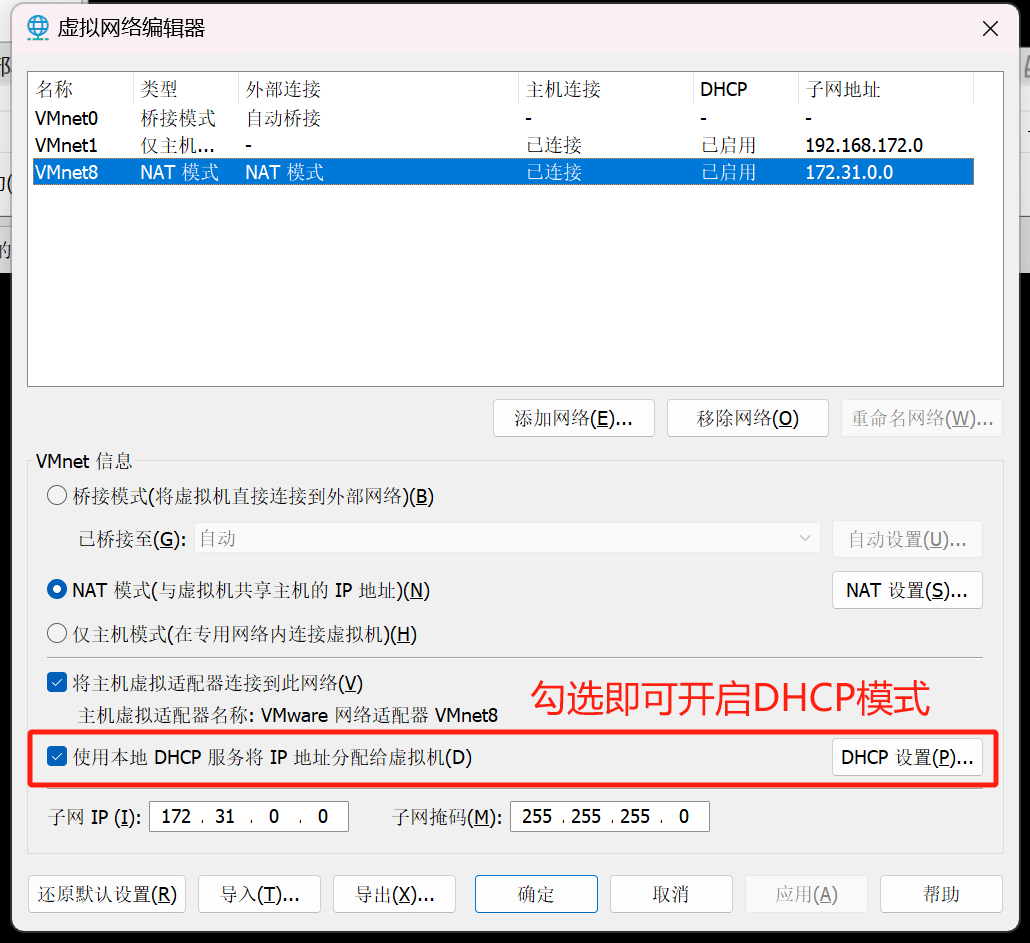
Task: Click 已启用 DHCP cell in VMnet1 row
Action: point(728,145)
